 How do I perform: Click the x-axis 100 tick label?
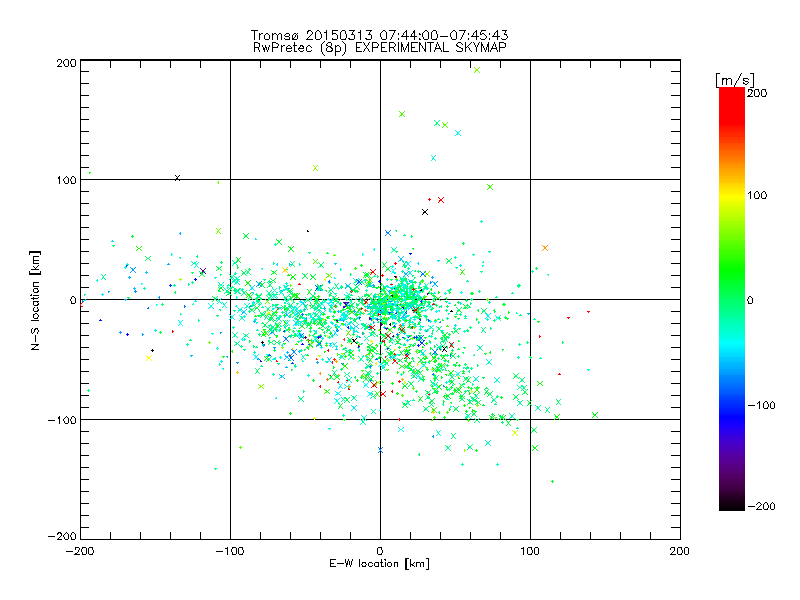(x=530, y=552)
